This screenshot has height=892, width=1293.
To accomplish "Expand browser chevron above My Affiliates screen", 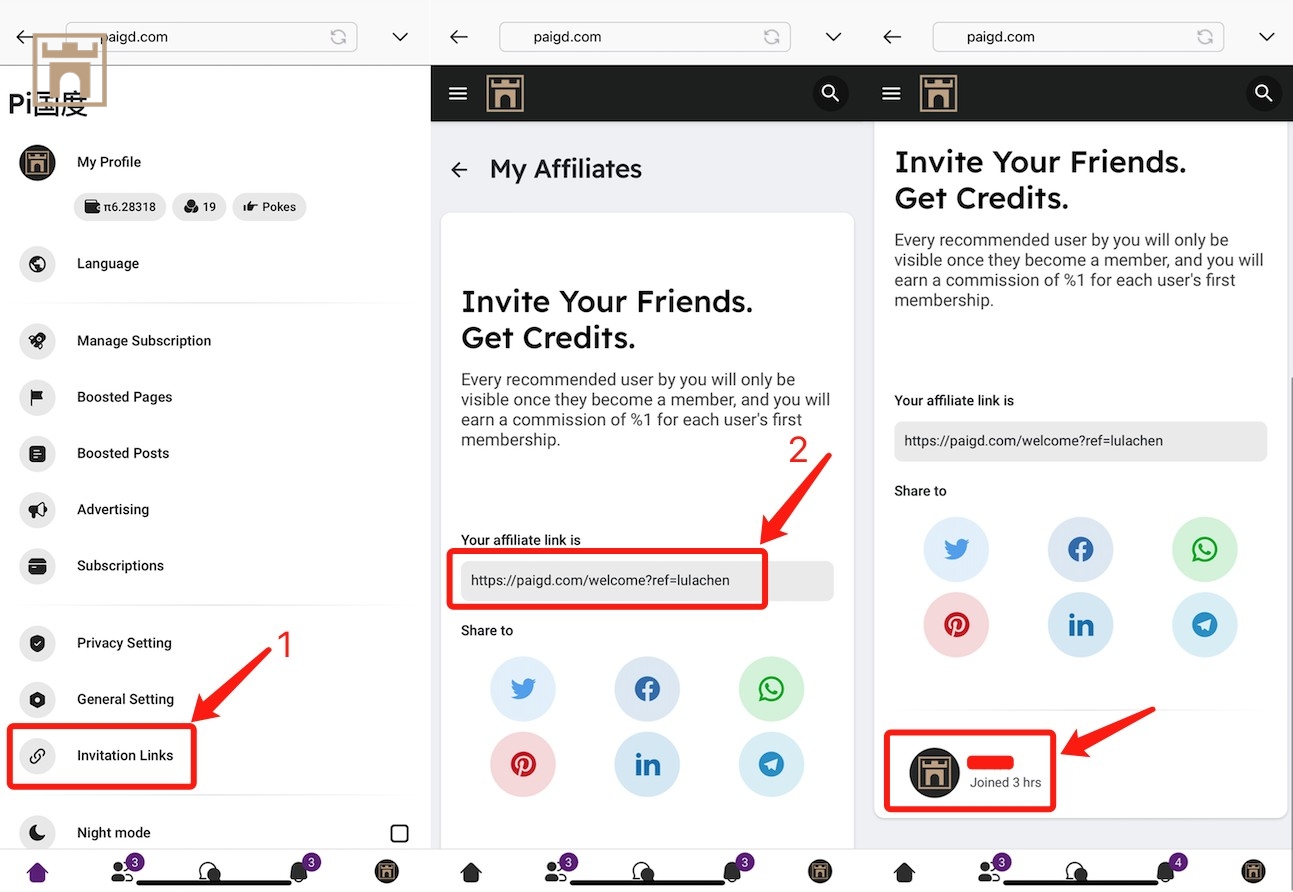I will coord(833,37).
